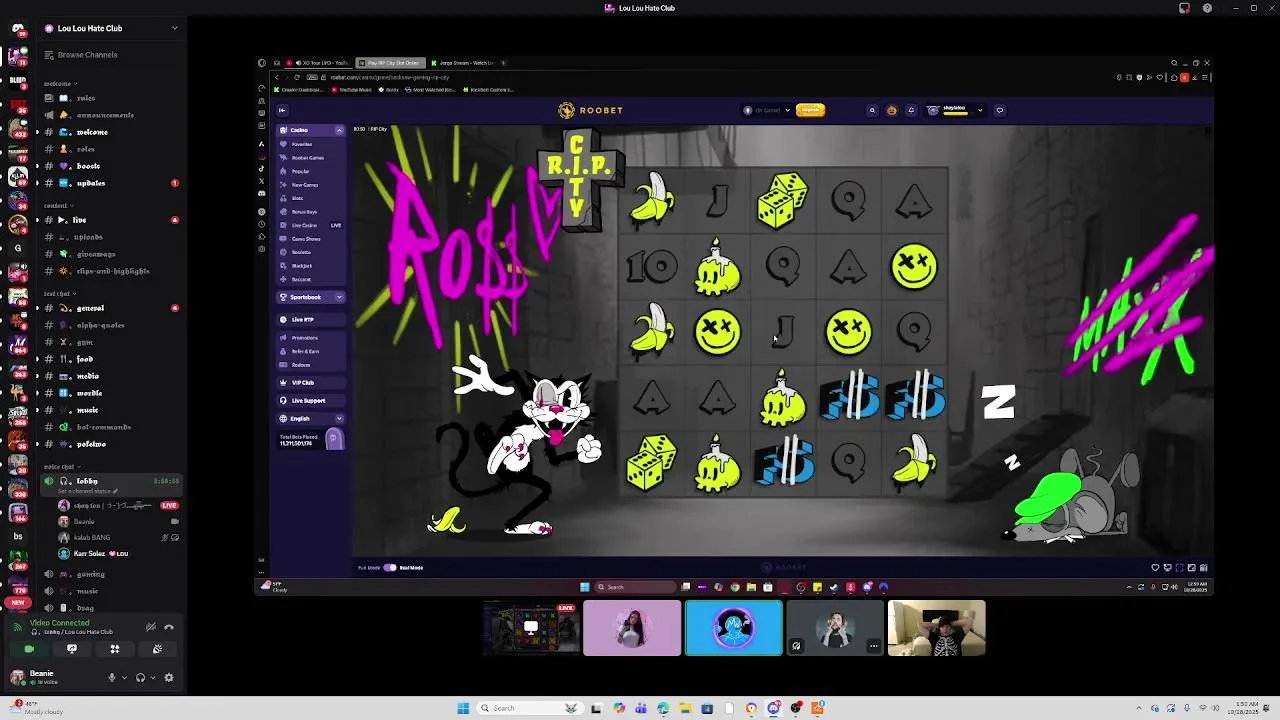This screenshot has width=1280, height=720.
Task: Disconnect from the voice call
Action: point(169,627)
